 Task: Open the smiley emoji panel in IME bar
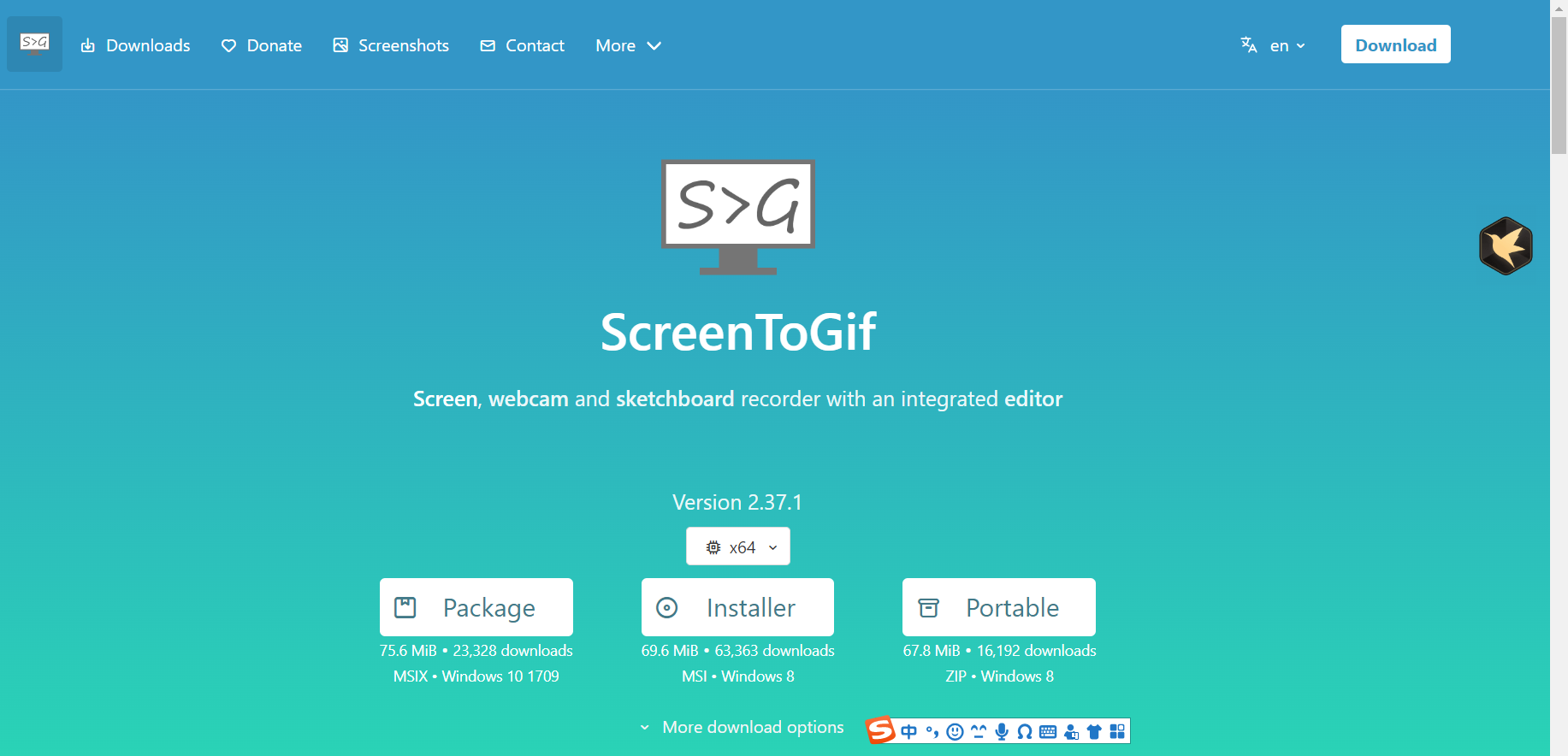click(x=956, y=731)
